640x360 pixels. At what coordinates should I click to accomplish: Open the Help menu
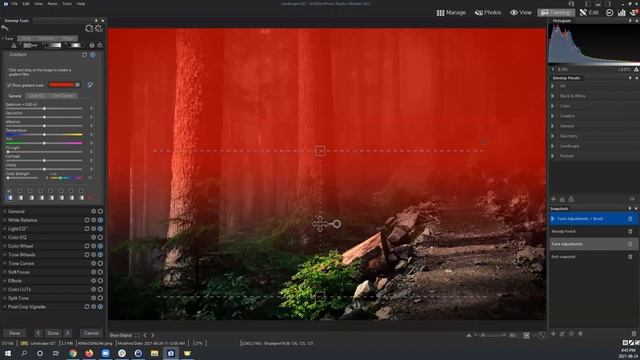[81, 4]
